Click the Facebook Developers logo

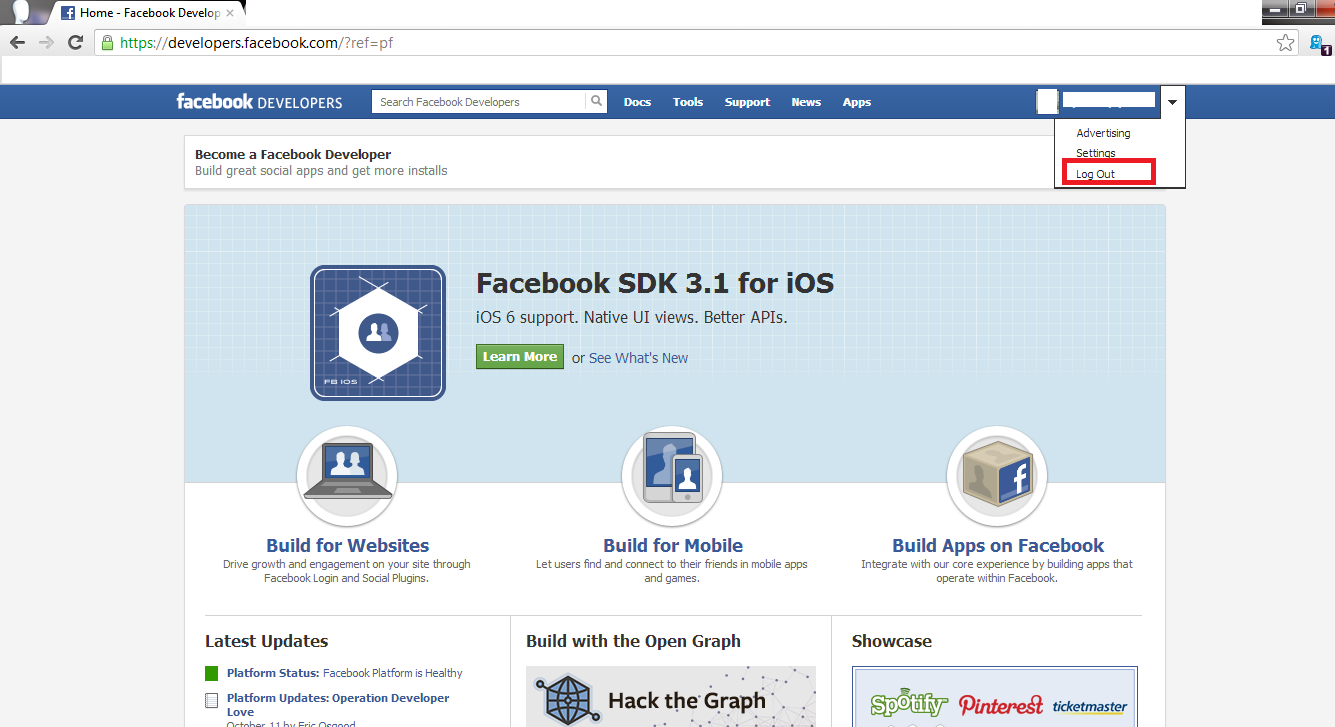click(x=259, y=102)
